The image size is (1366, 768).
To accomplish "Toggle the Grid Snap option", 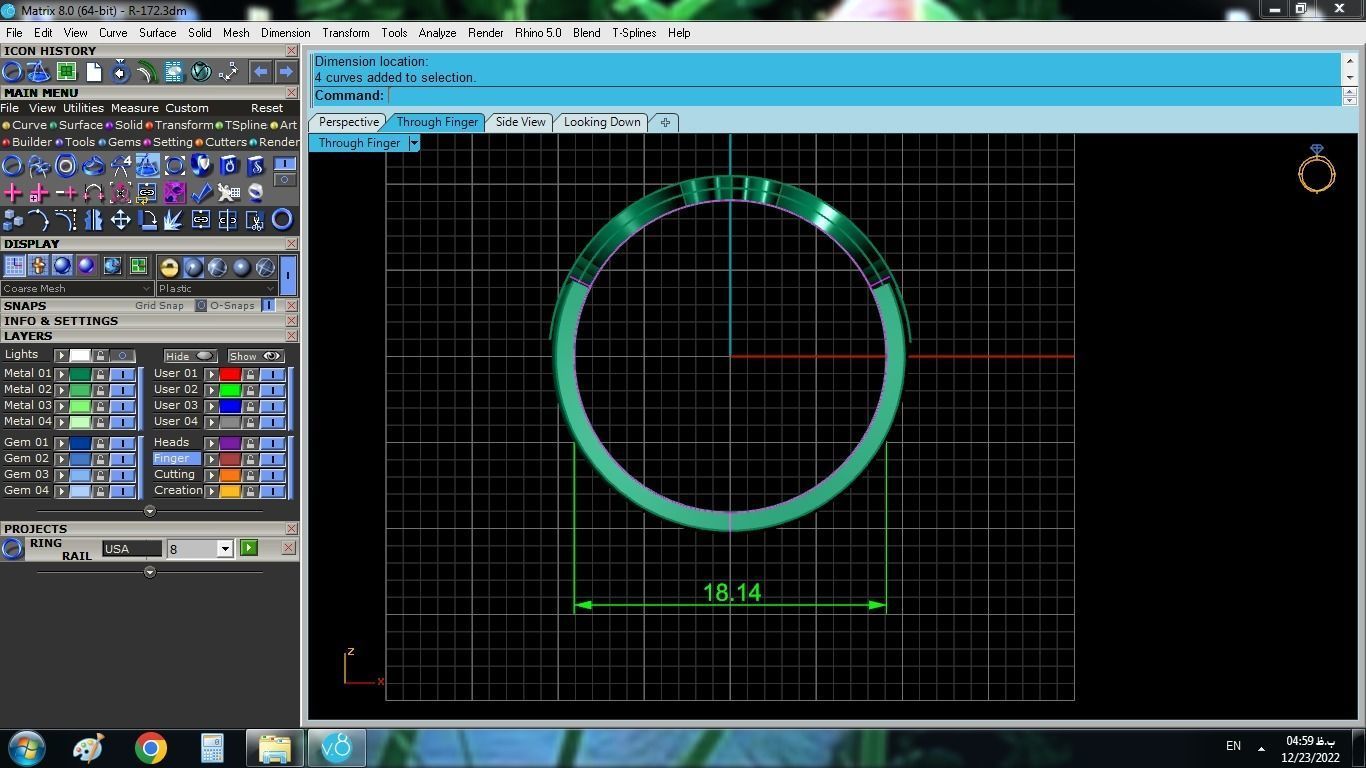I will (x=201, y=305).
